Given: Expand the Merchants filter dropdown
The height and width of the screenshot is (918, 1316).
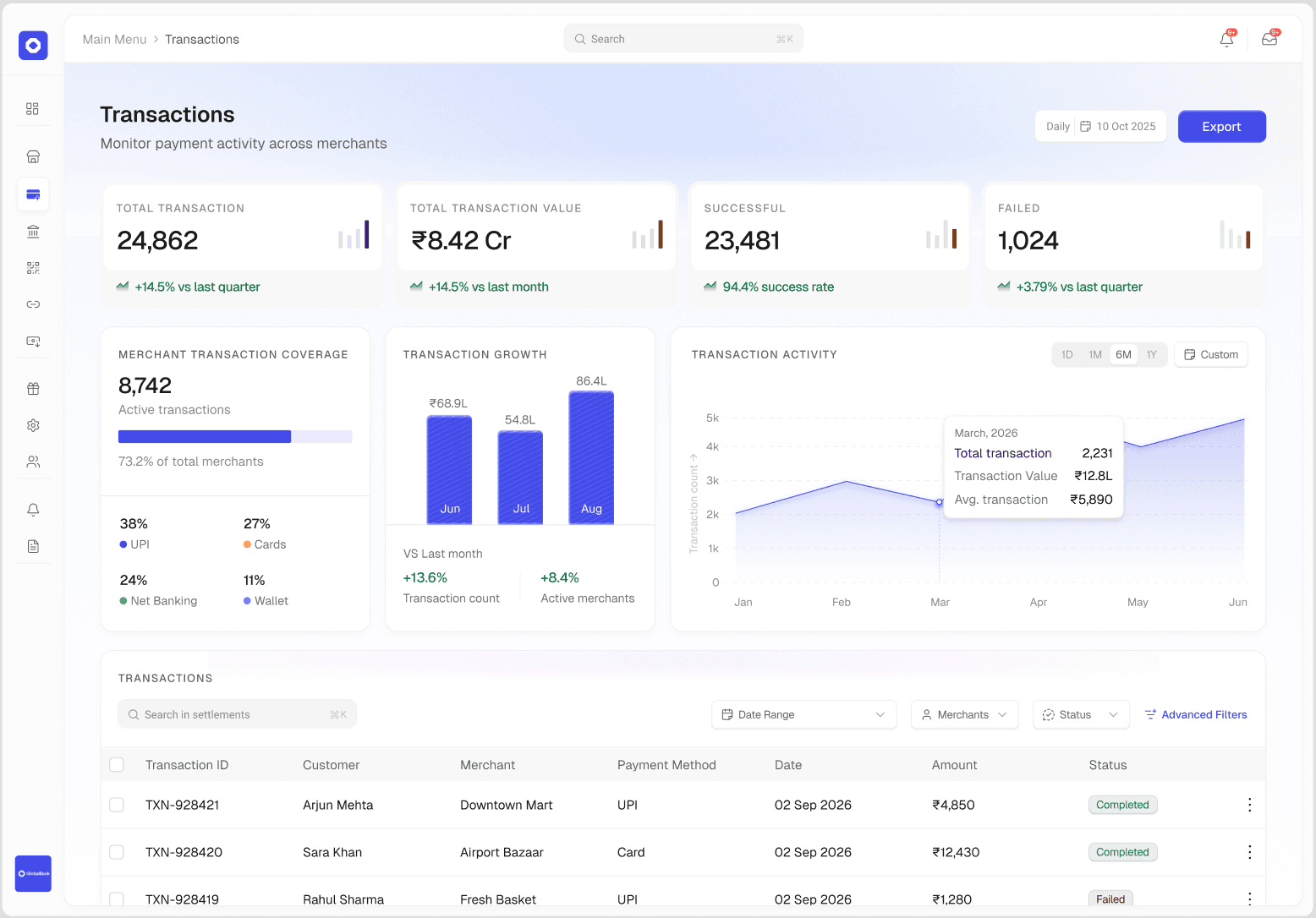Looking at the screenshot, I should point(964,714).
